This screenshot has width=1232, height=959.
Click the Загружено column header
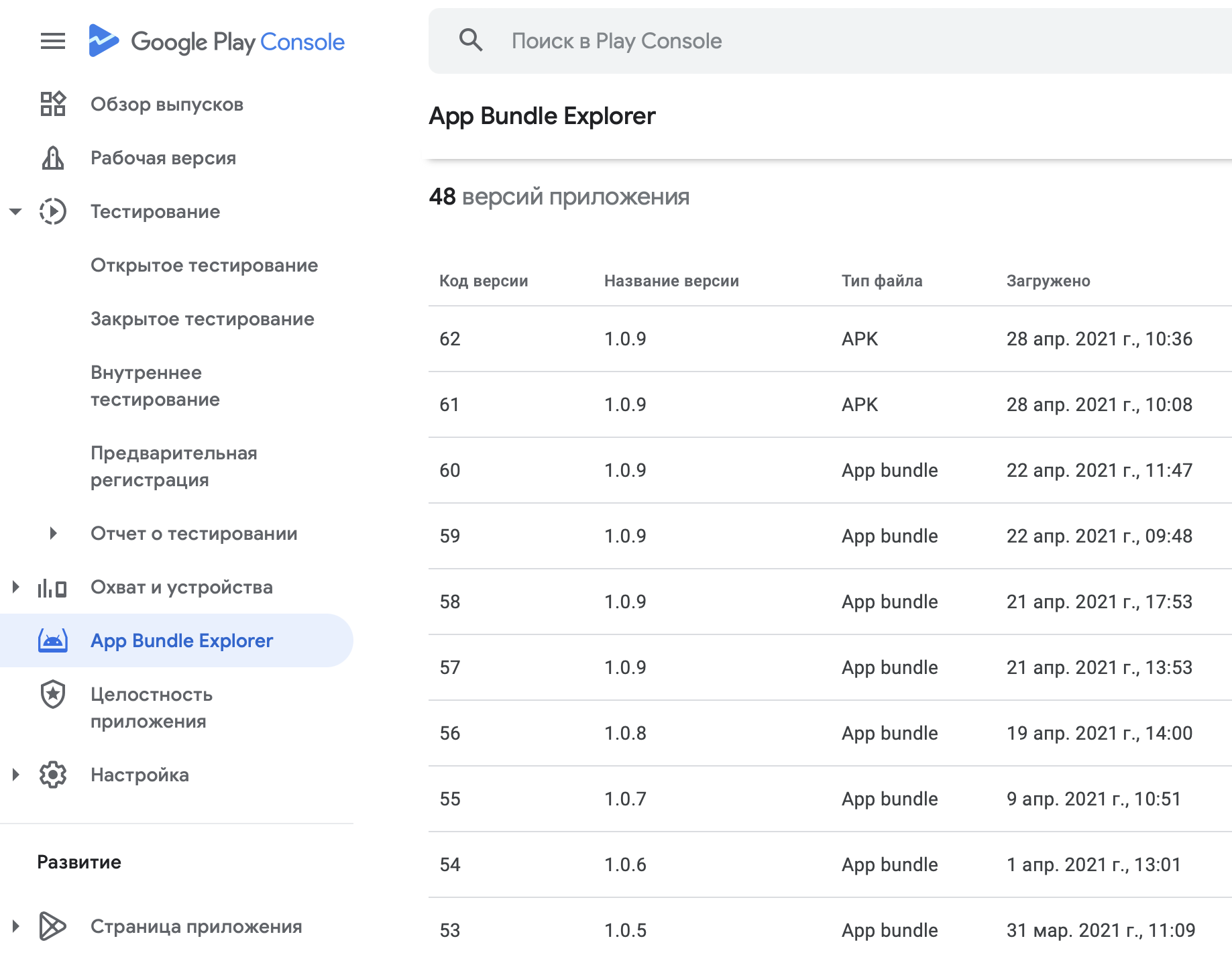[x=1048, y=281]
